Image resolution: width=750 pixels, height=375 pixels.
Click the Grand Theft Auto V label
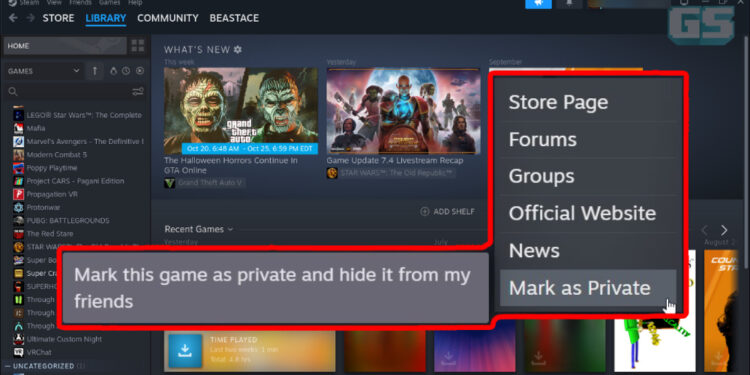[210, 183]
